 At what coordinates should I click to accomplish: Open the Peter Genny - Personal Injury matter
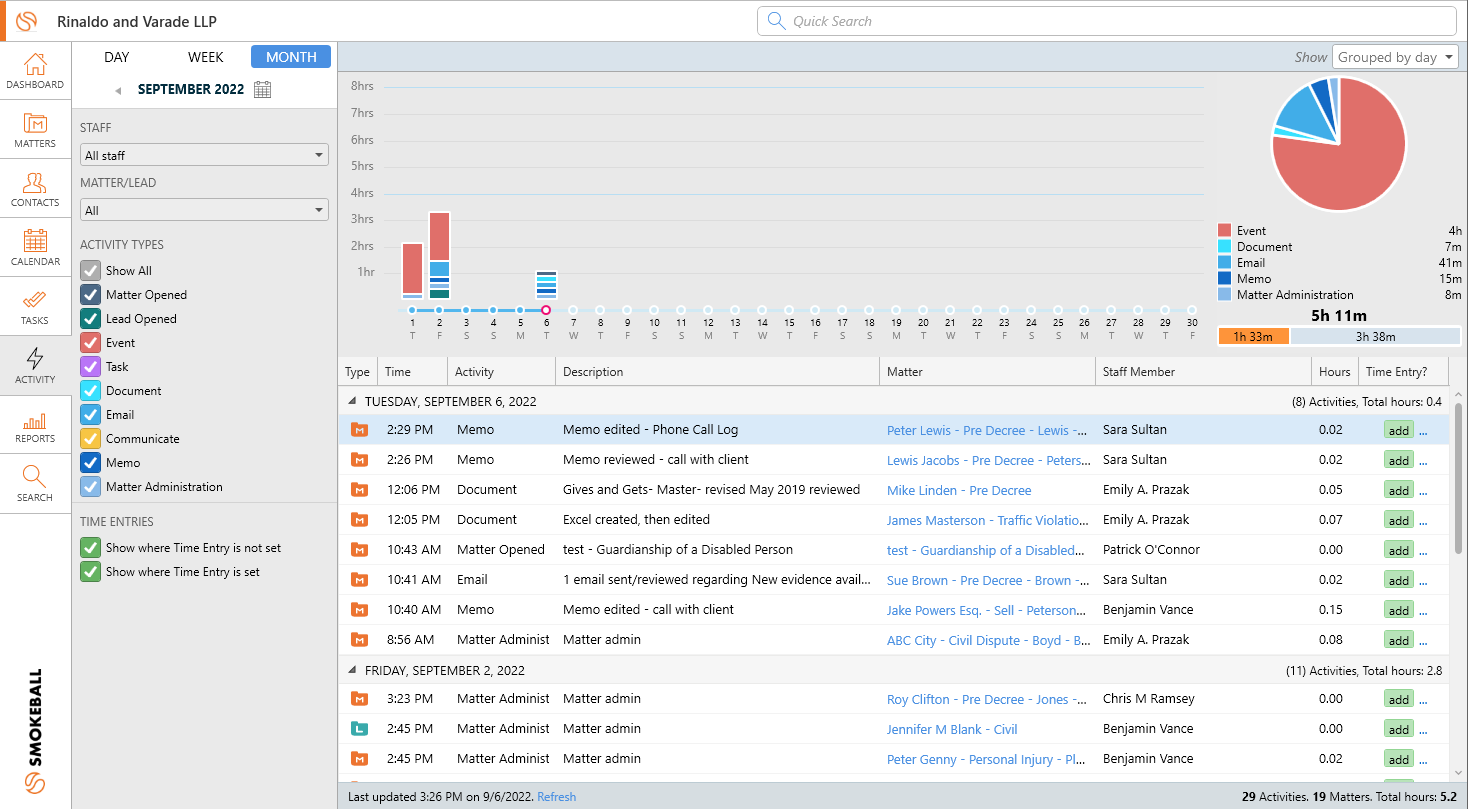[x=986, y=760]
